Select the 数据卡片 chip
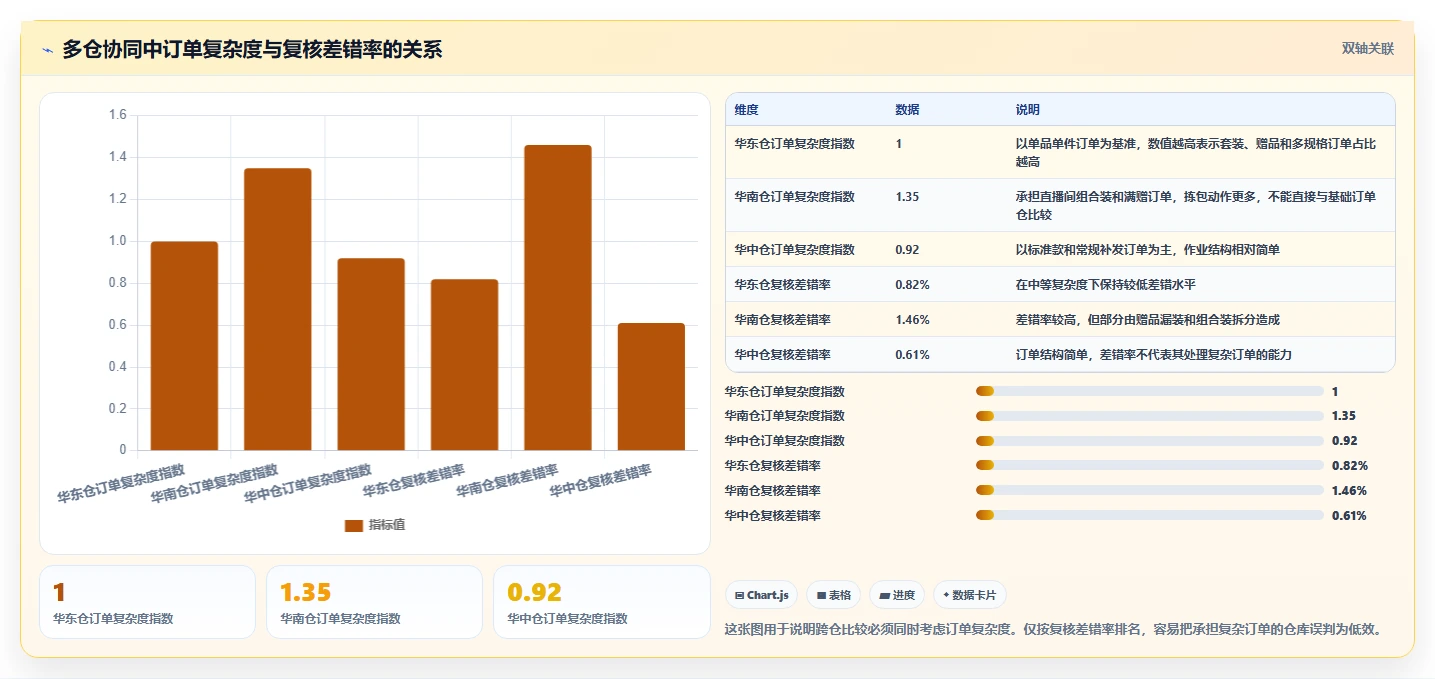This screenshot has height=679, width=1435. (x=970, y=595)
